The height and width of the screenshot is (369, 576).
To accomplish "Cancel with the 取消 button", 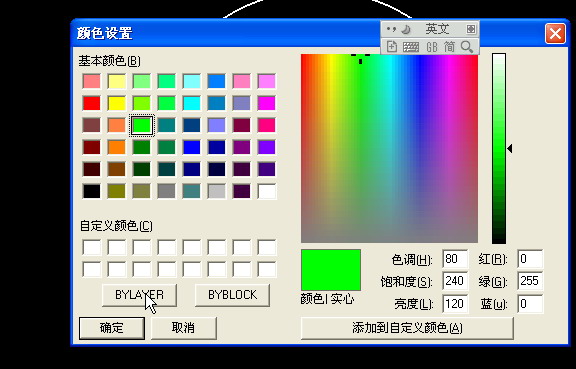I will [183, 328].
